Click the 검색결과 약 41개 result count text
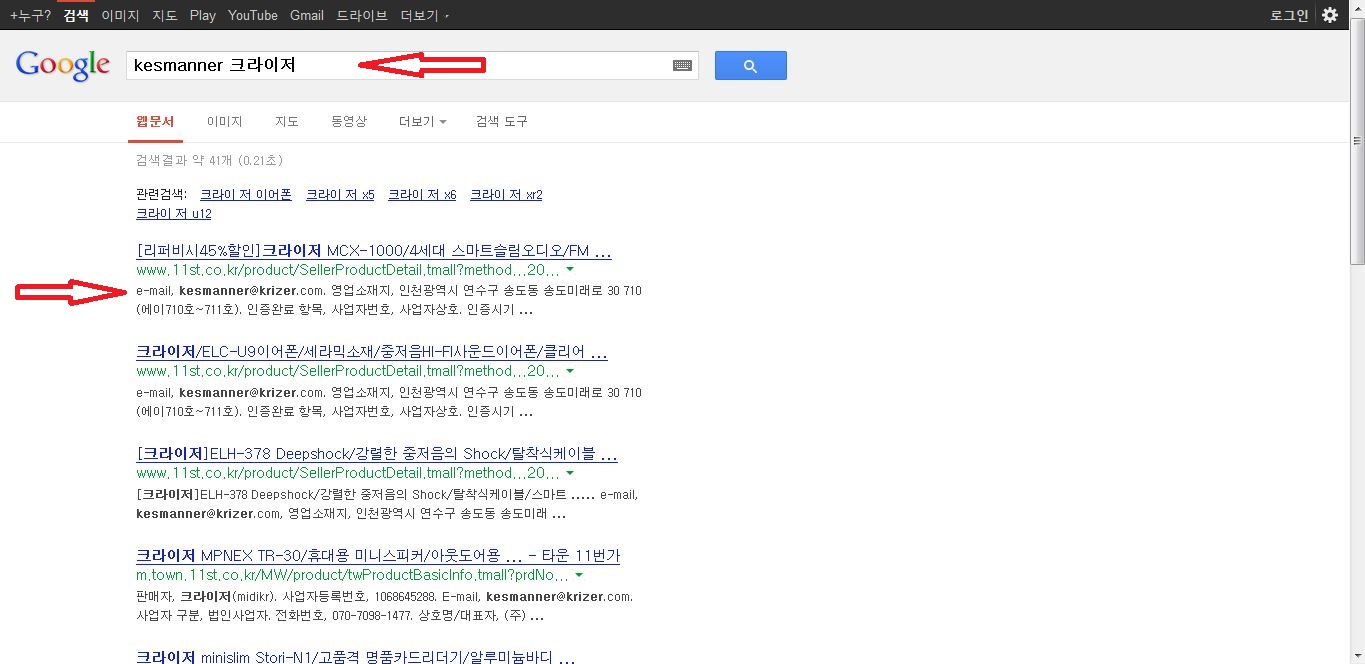1365x664 pixels. [209, 160]
